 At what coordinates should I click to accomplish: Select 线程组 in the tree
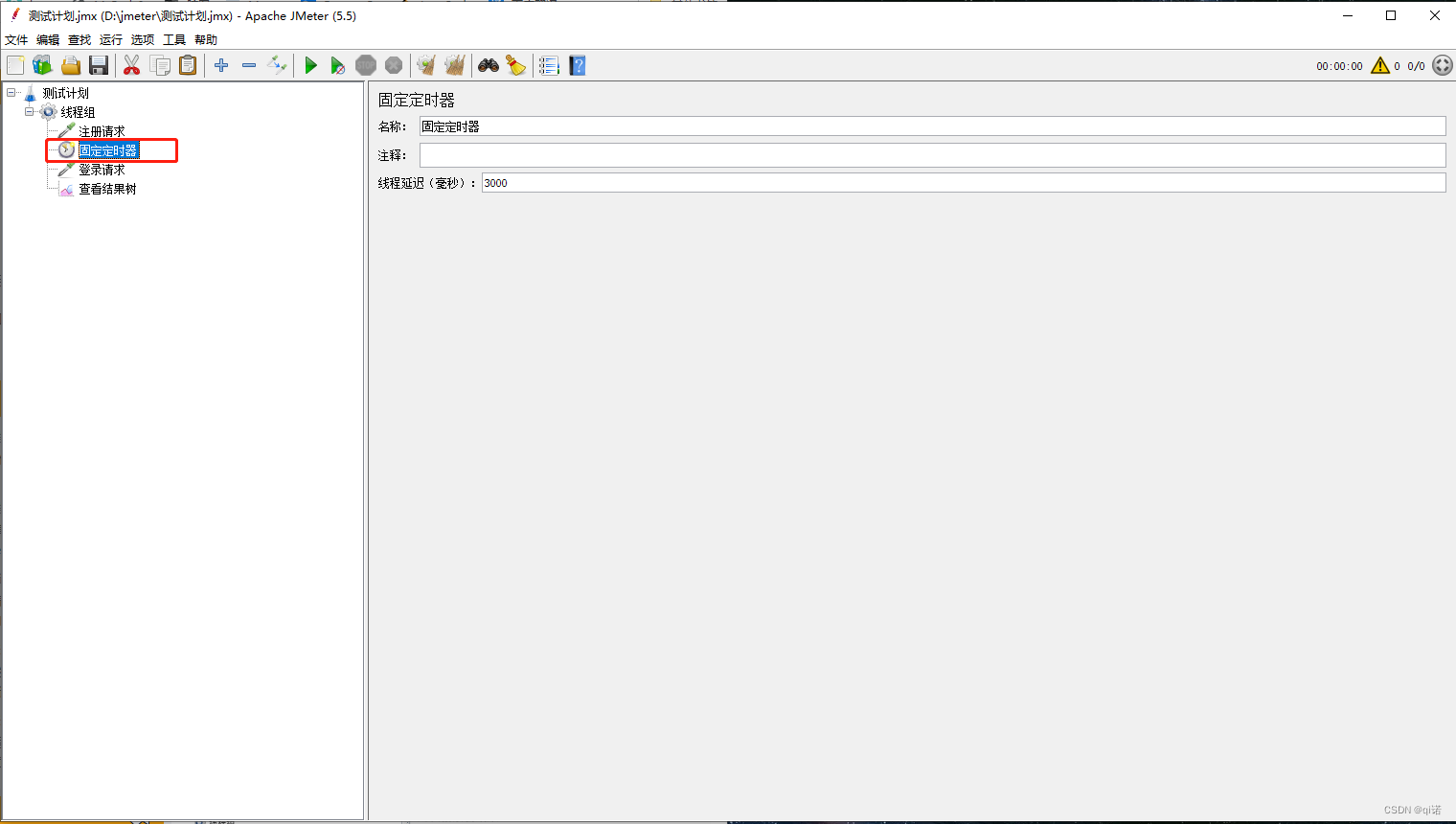click(x=78, y=112)
